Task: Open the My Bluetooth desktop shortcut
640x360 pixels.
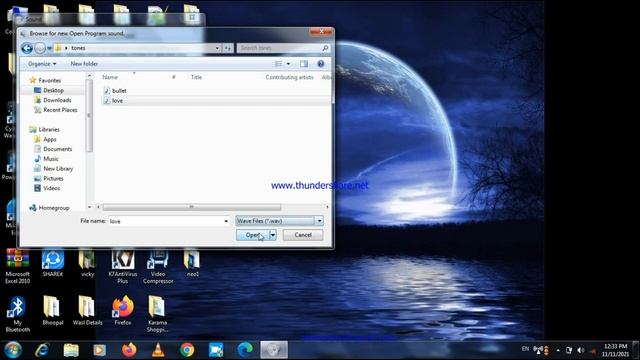Action: (18, 314)
